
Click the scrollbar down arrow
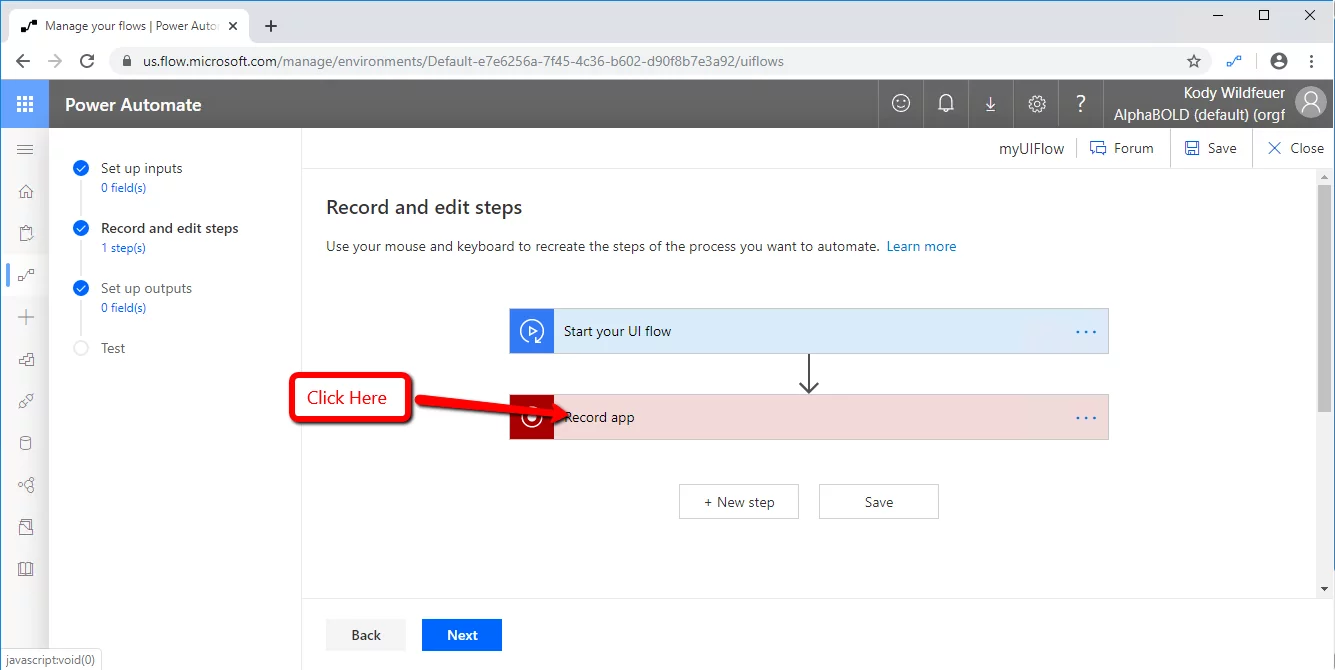[x=1325, y=589]
